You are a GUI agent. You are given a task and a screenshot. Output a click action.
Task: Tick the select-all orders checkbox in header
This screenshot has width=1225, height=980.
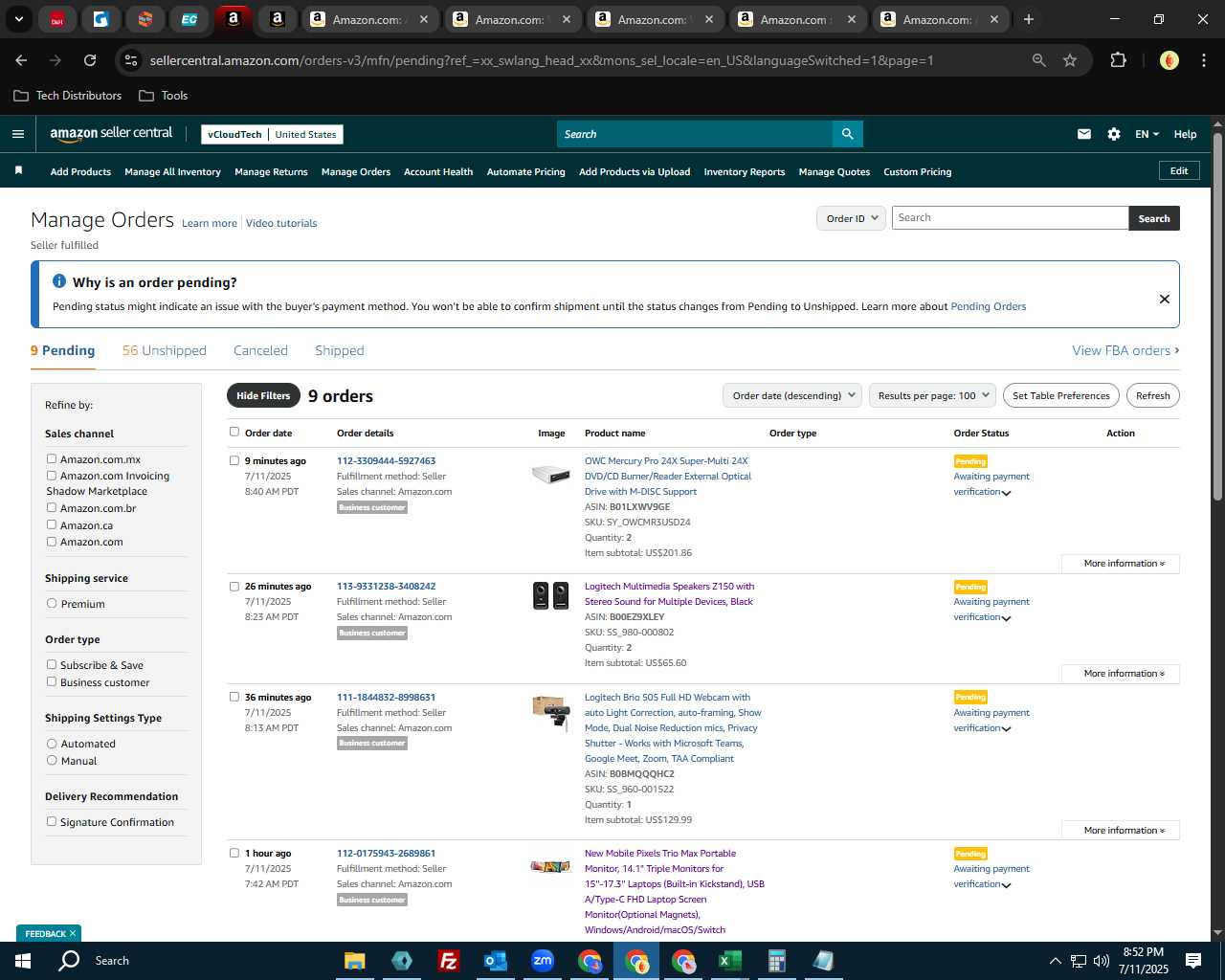pos(234,432)
